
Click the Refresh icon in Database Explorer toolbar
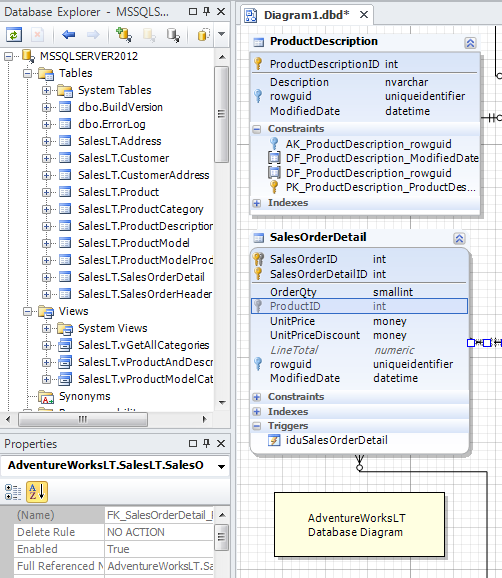14,35
